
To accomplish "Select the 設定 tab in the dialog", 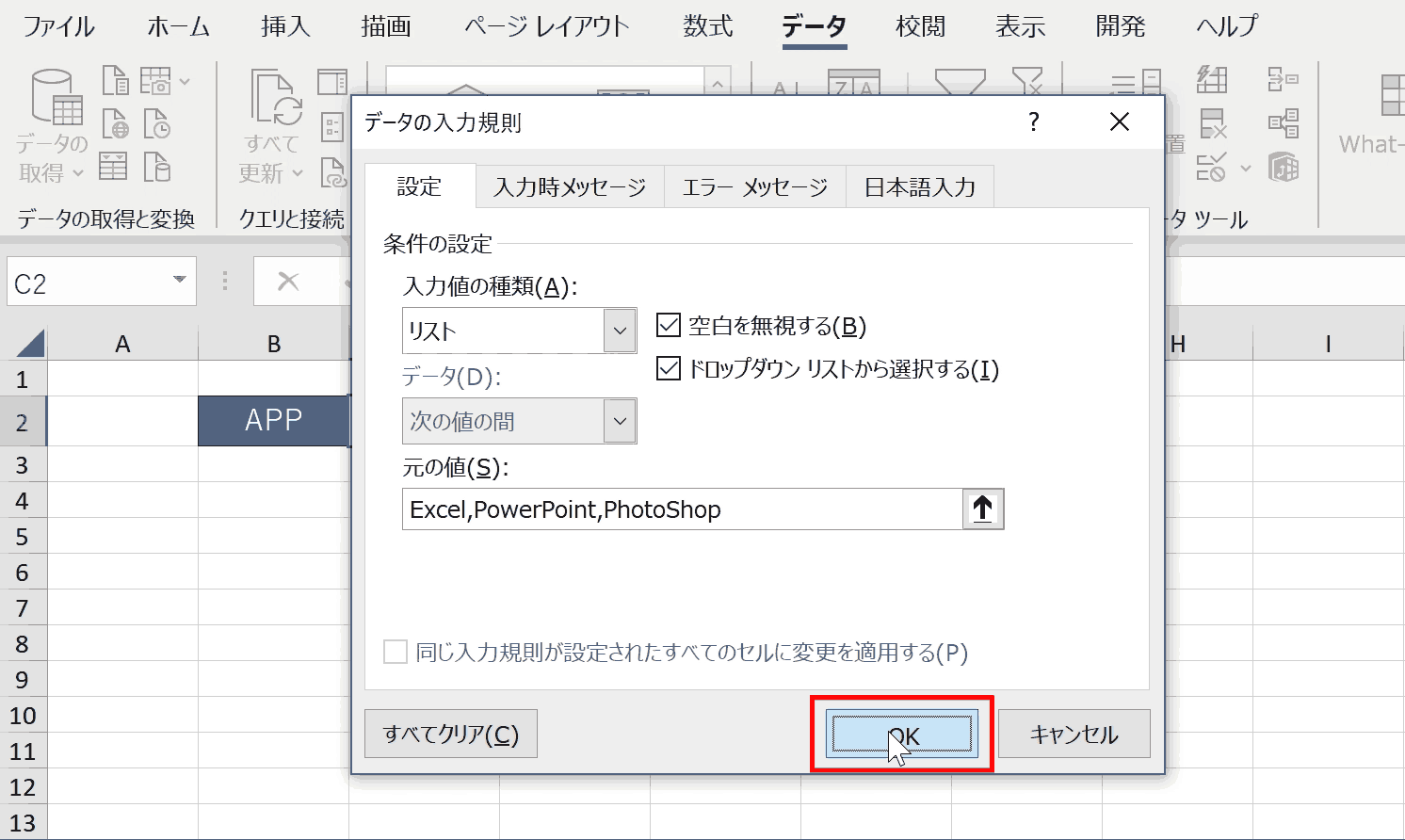I will click(x=419, y=186).
